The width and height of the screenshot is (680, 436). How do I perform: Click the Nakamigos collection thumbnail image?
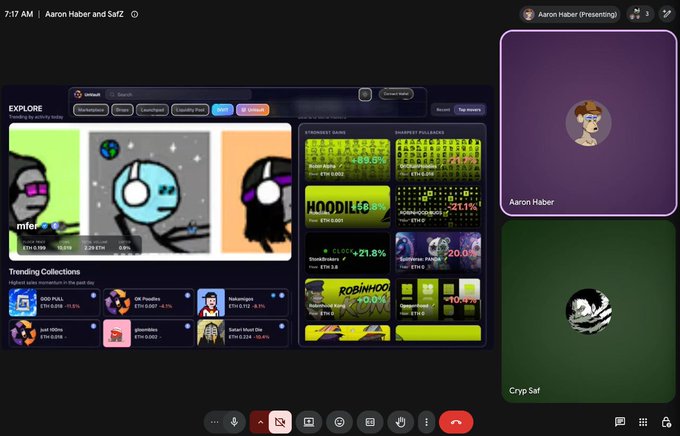211,302
